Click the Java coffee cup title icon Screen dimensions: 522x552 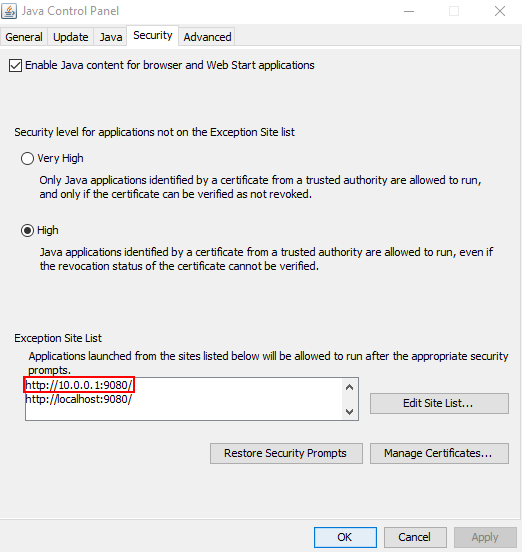click(x=9, y=11)
